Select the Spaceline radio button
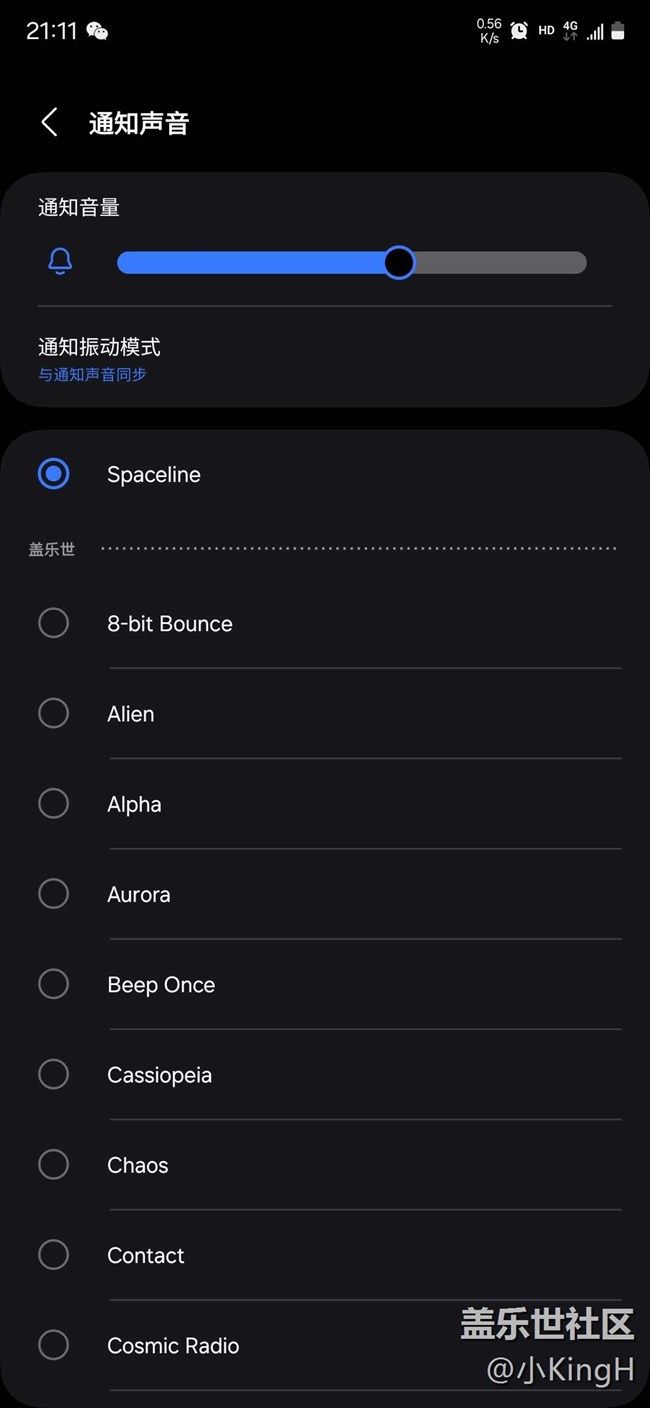650x1408 pixels. pos(53,474)
